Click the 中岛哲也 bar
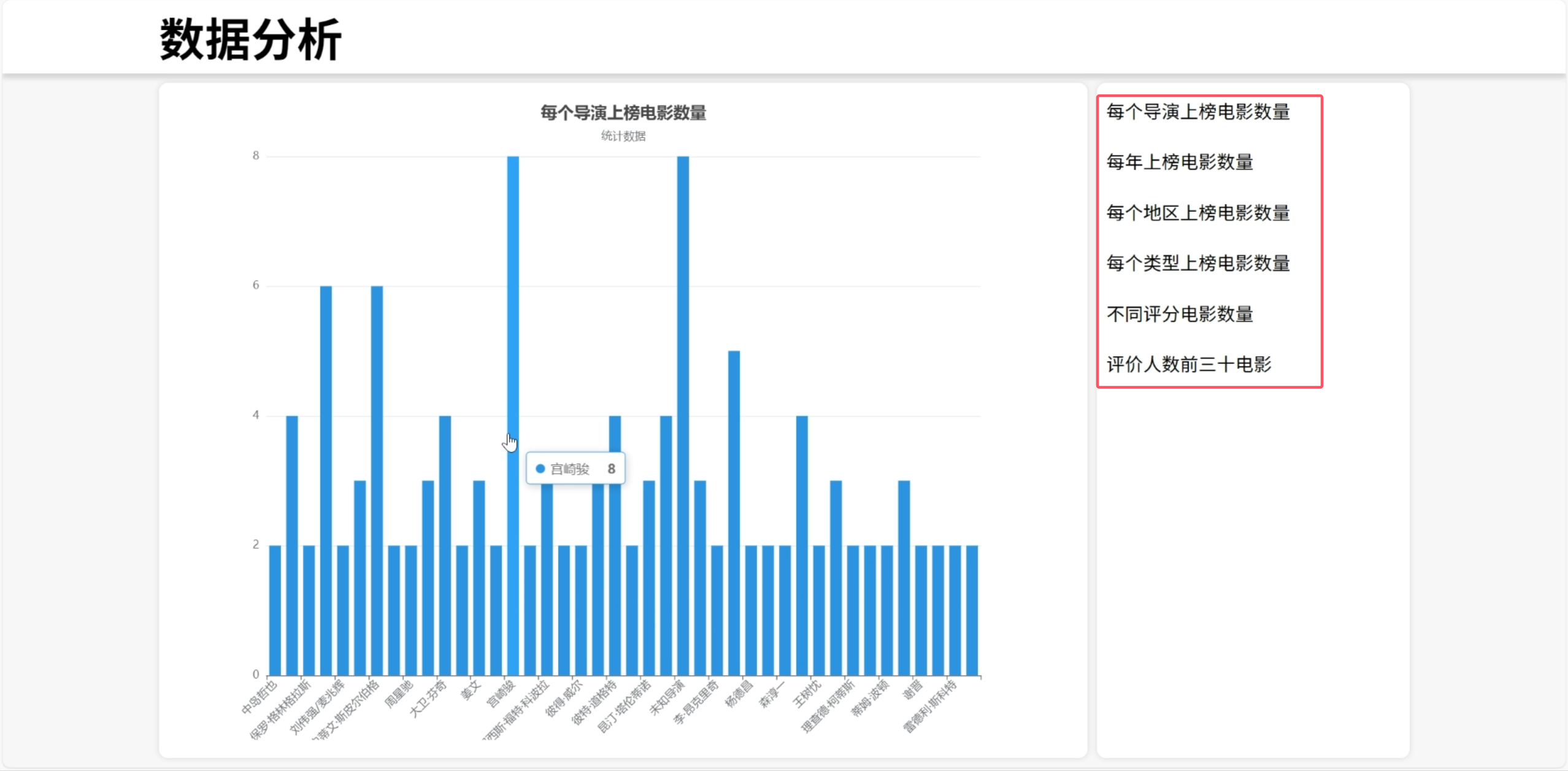 (275, 610)
